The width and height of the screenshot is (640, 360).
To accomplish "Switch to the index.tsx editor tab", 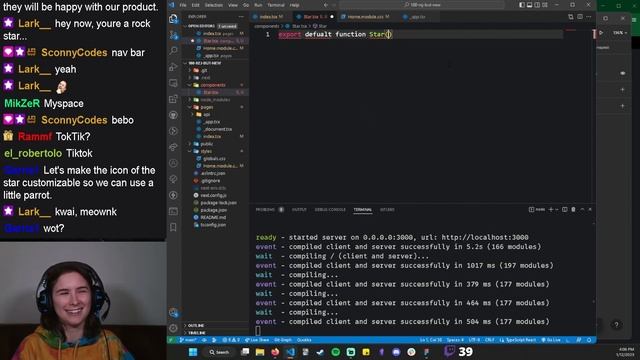I will [x=271, y=17].
